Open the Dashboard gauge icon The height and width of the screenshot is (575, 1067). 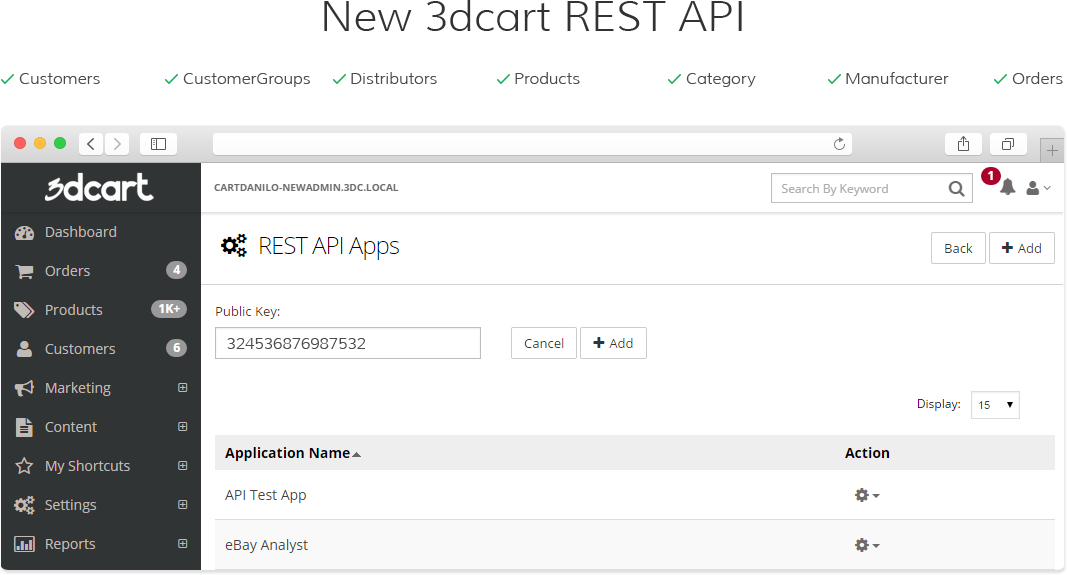(x=24, y=233)
